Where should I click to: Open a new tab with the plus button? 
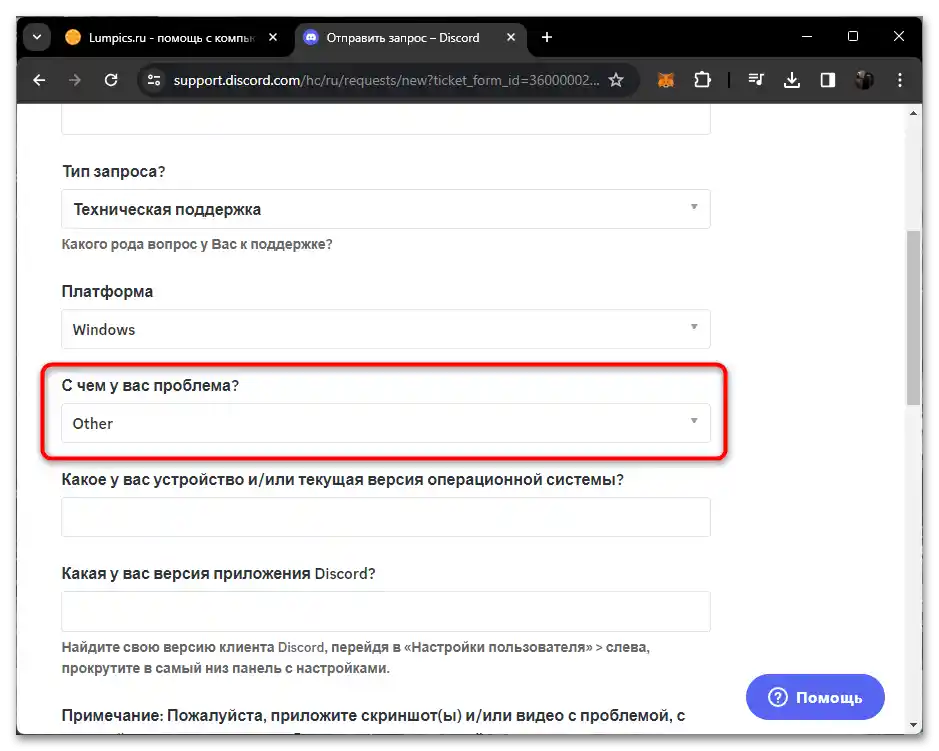(546, 37)
